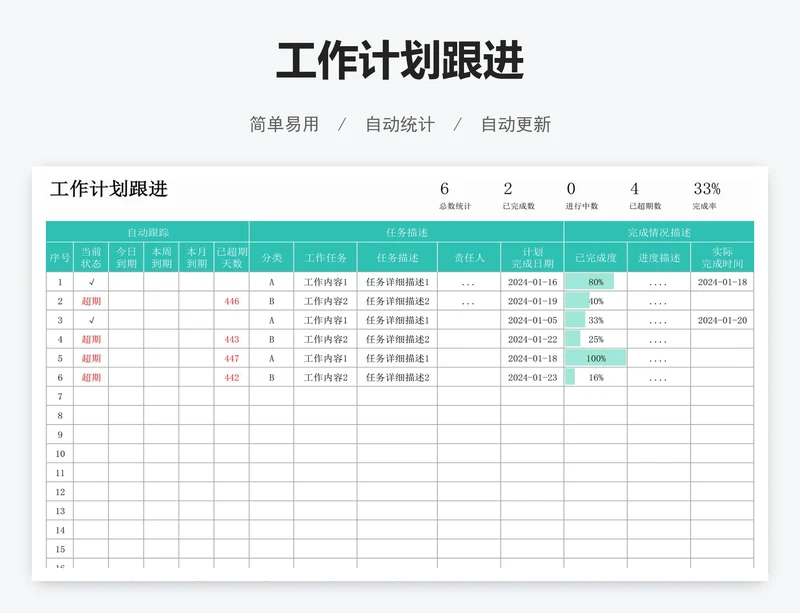
Task: Click the 简单易用 subtitle text
Action: (x=284, y=124)
